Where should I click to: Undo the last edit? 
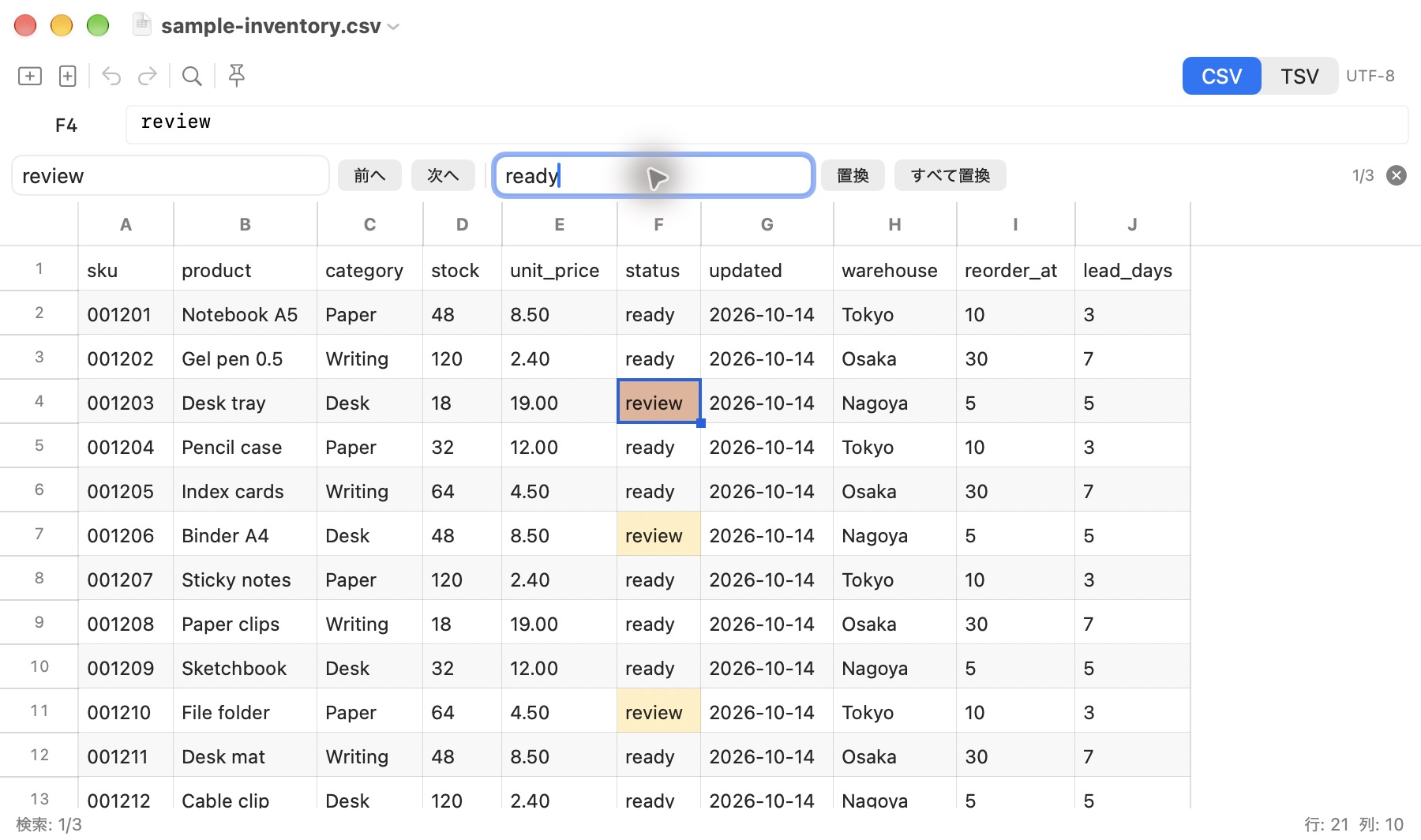(x=111, y=76)
